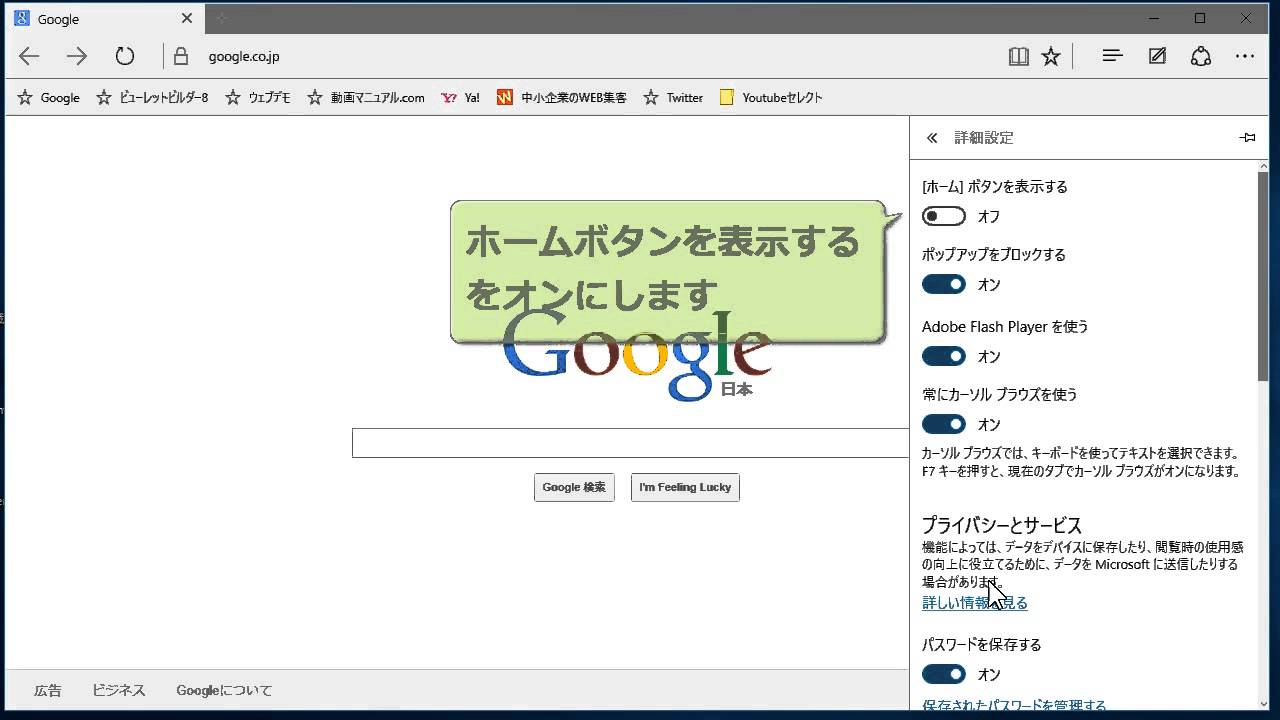Open the Youtubeセレクト folder
This screenshot has width=1280, height=720.
point(771,97)
